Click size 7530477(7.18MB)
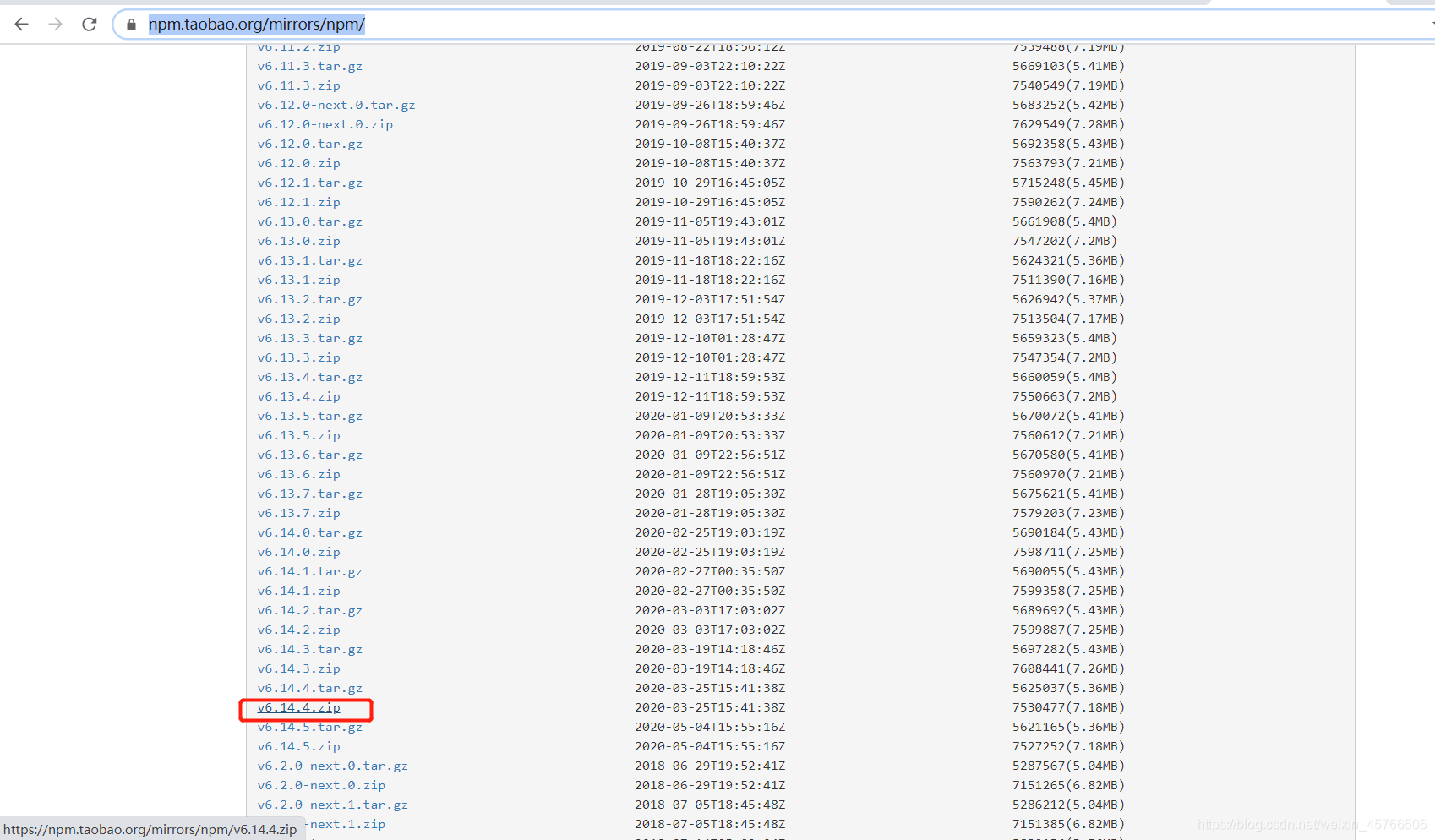Viewport: 1435px width, 840px height. point(1068,707)
